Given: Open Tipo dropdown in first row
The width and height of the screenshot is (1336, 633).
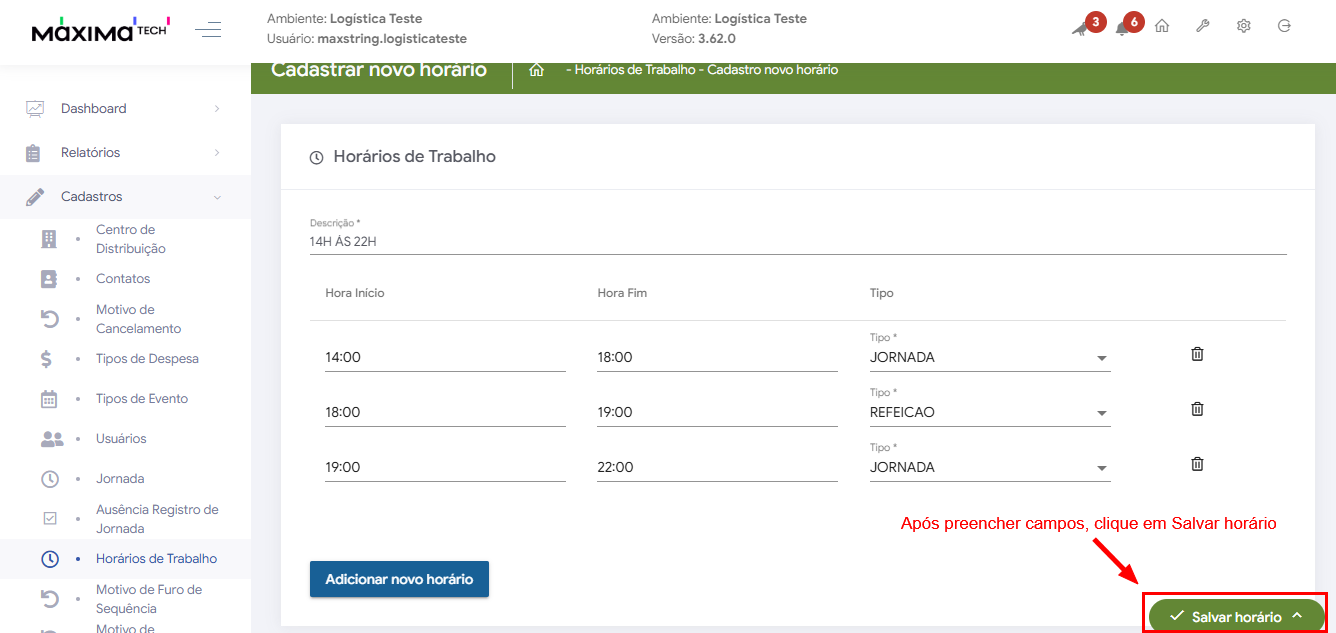Looking at the screenshot, I should tap(990, 358).
